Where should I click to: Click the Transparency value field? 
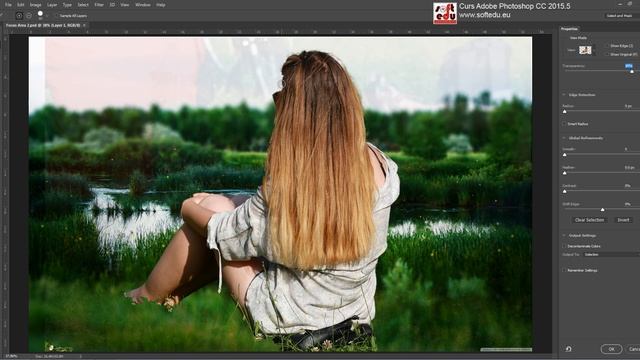pos(629,66)
